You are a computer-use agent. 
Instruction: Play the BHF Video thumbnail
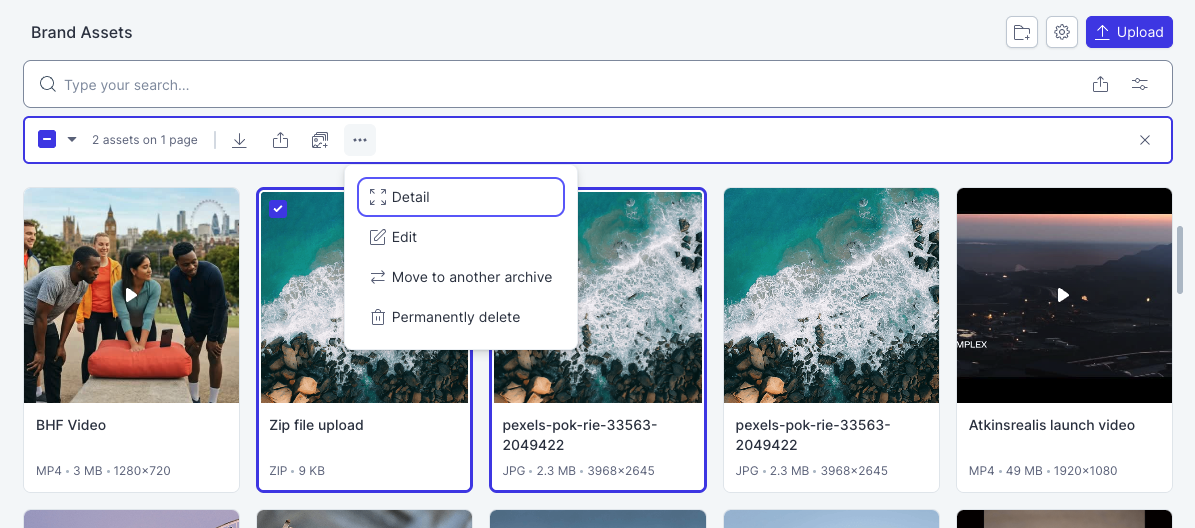pos(131,295)
